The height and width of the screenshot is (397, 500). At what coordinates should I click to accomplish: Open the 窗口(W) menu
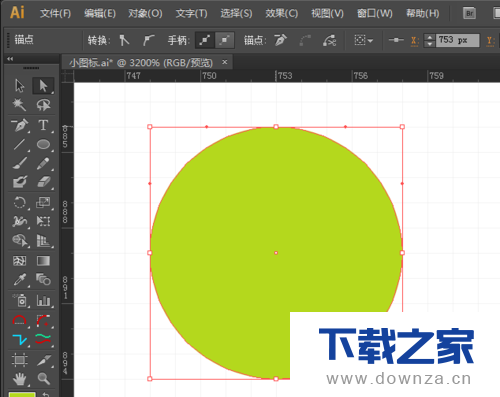coord(375,13)
